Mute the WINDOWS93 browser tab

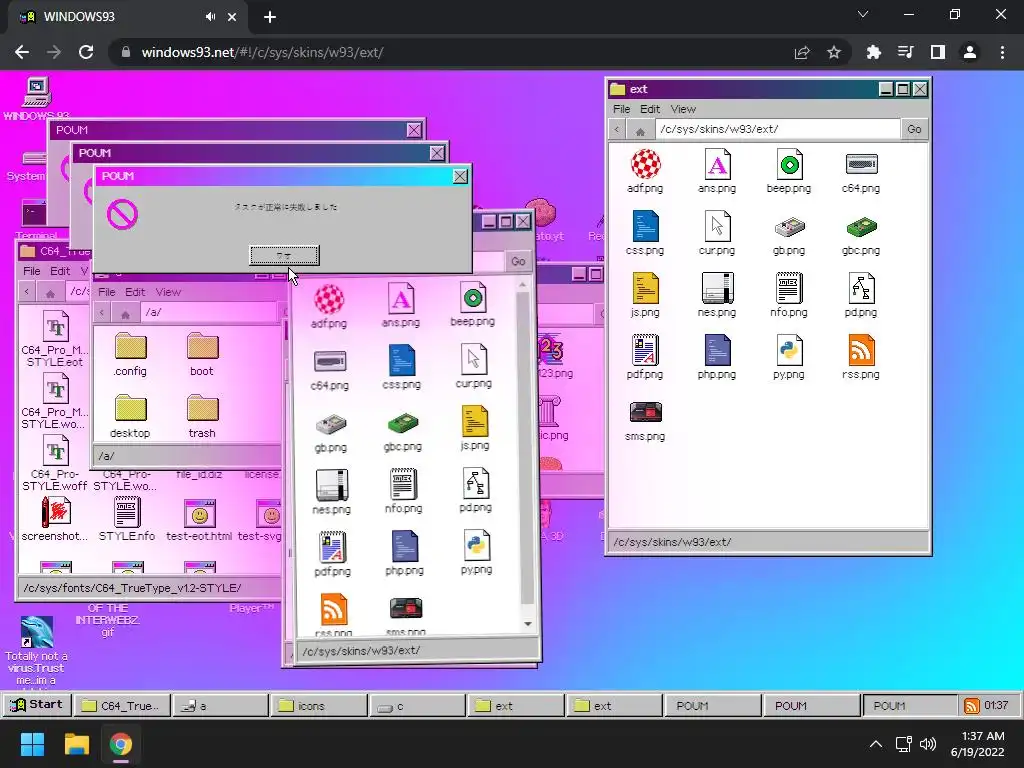[x=210, y=17]
